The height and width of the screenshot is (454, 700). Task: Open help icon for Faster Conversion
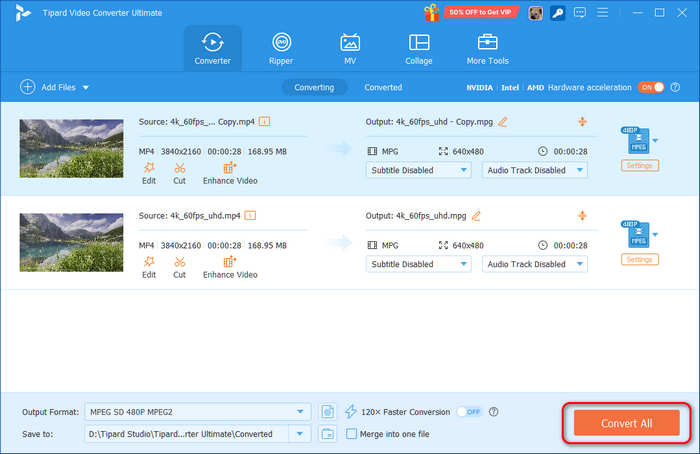493,412
